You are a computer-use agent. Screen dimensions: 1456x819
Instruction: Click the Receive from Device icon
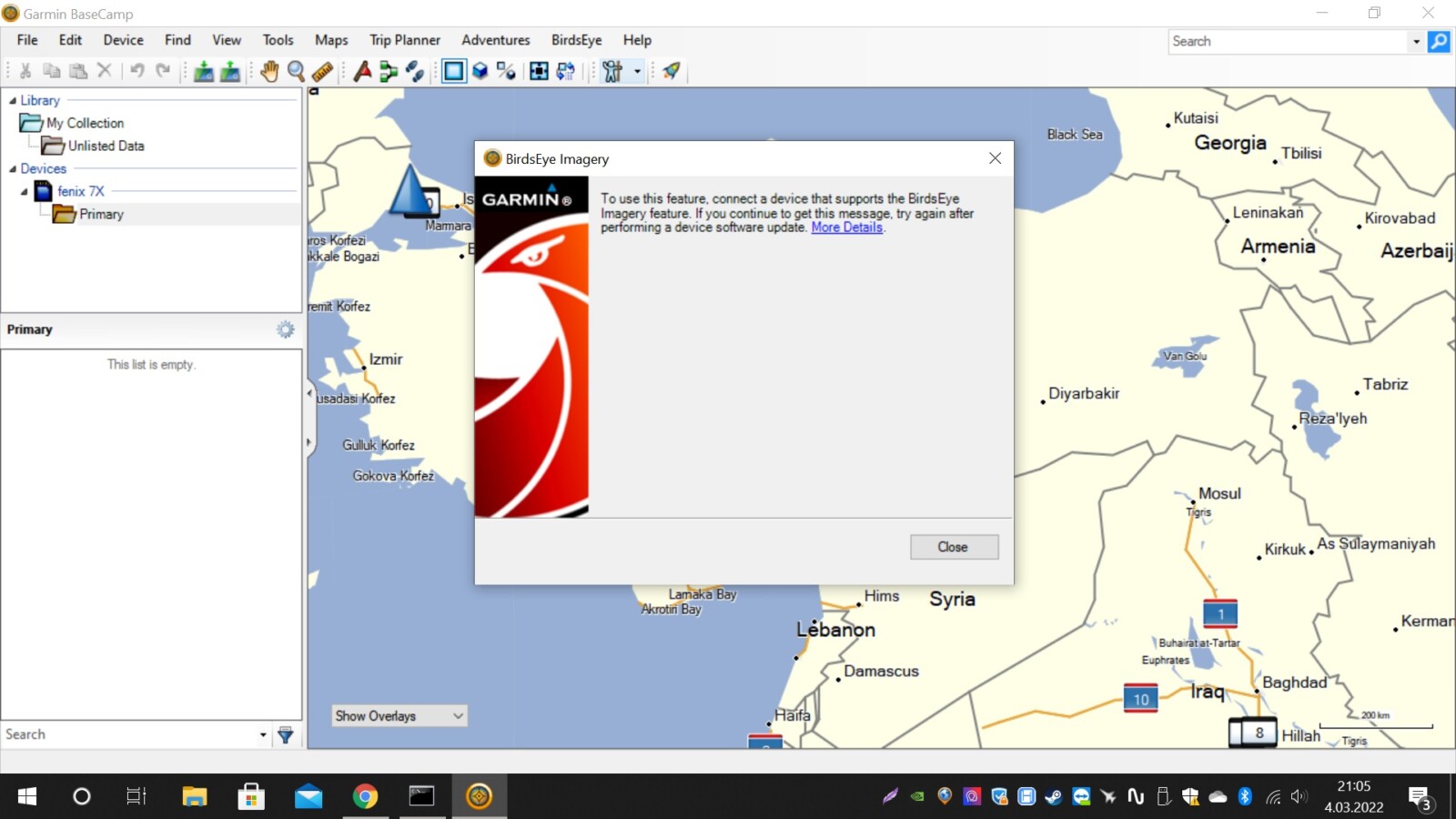point(230,71)
